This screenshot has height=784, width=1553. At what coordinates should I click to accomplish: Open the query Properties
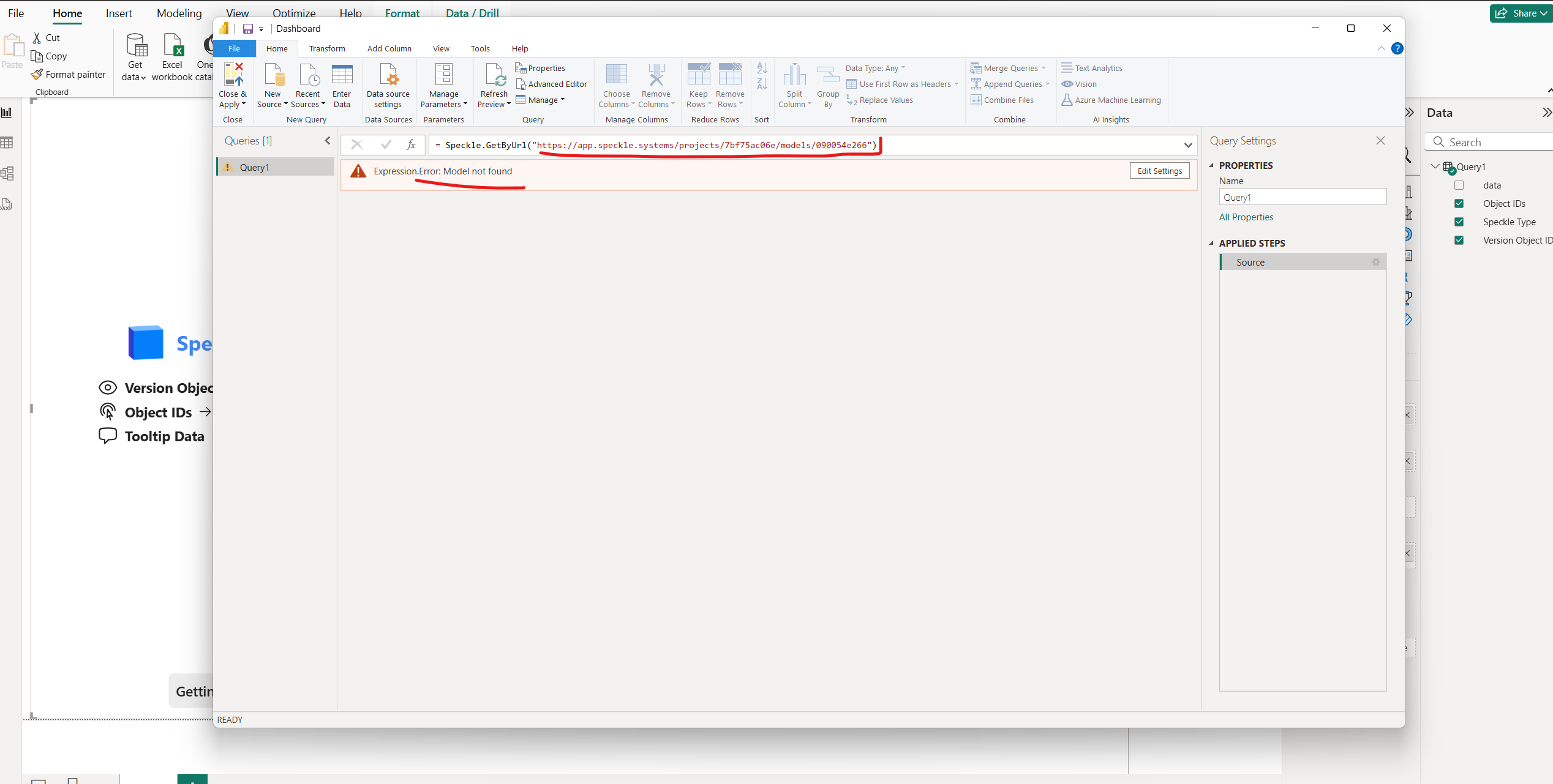540,68
